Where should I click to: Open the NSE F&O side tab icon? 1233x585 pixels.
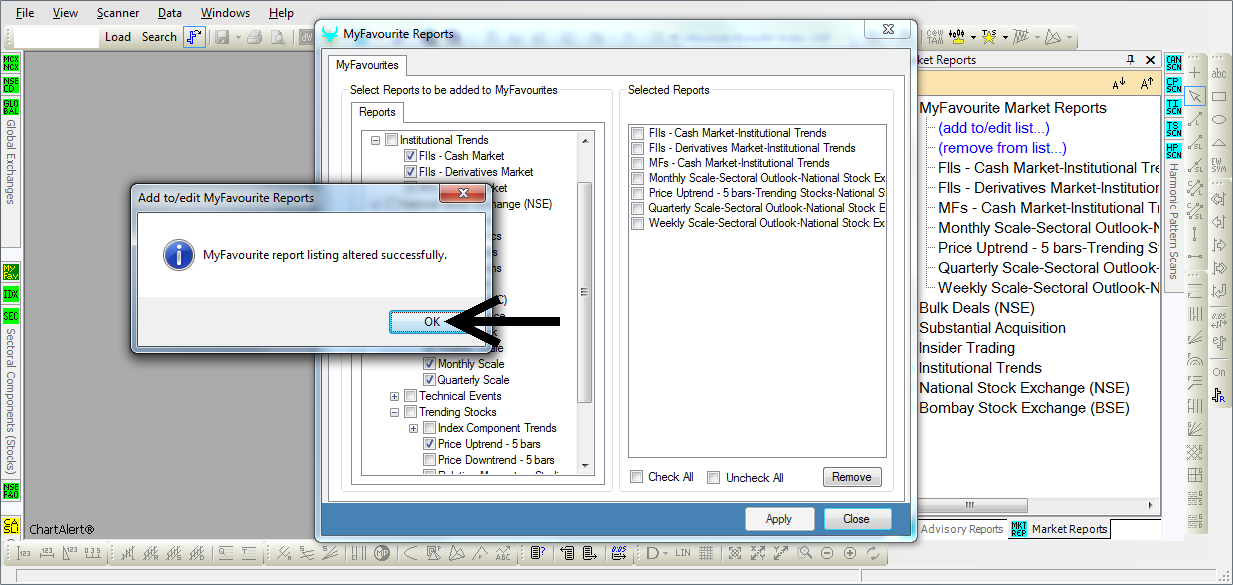(11, 490)
